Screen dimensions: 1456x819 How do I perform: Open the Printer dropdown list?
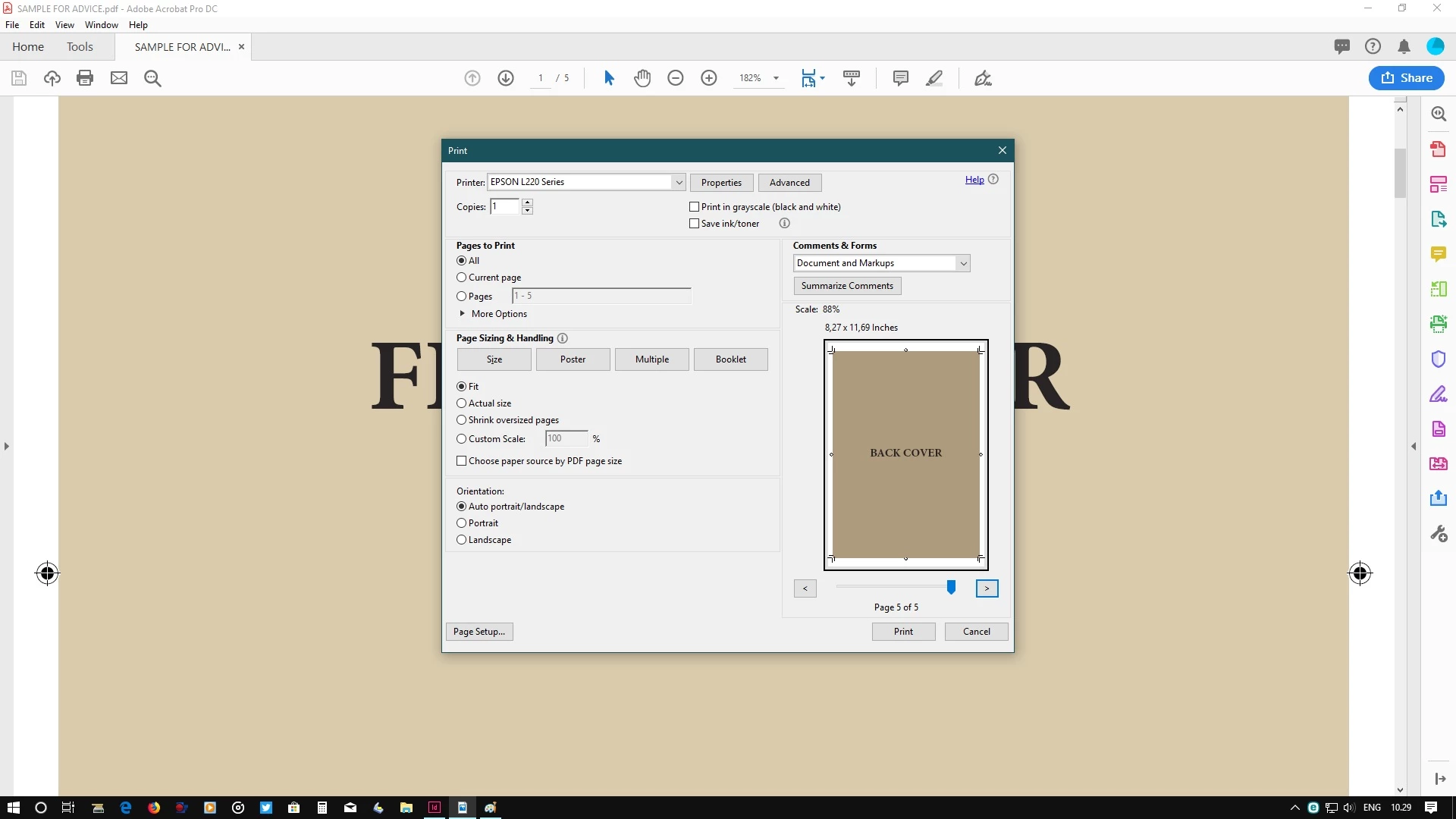point(679,182)
